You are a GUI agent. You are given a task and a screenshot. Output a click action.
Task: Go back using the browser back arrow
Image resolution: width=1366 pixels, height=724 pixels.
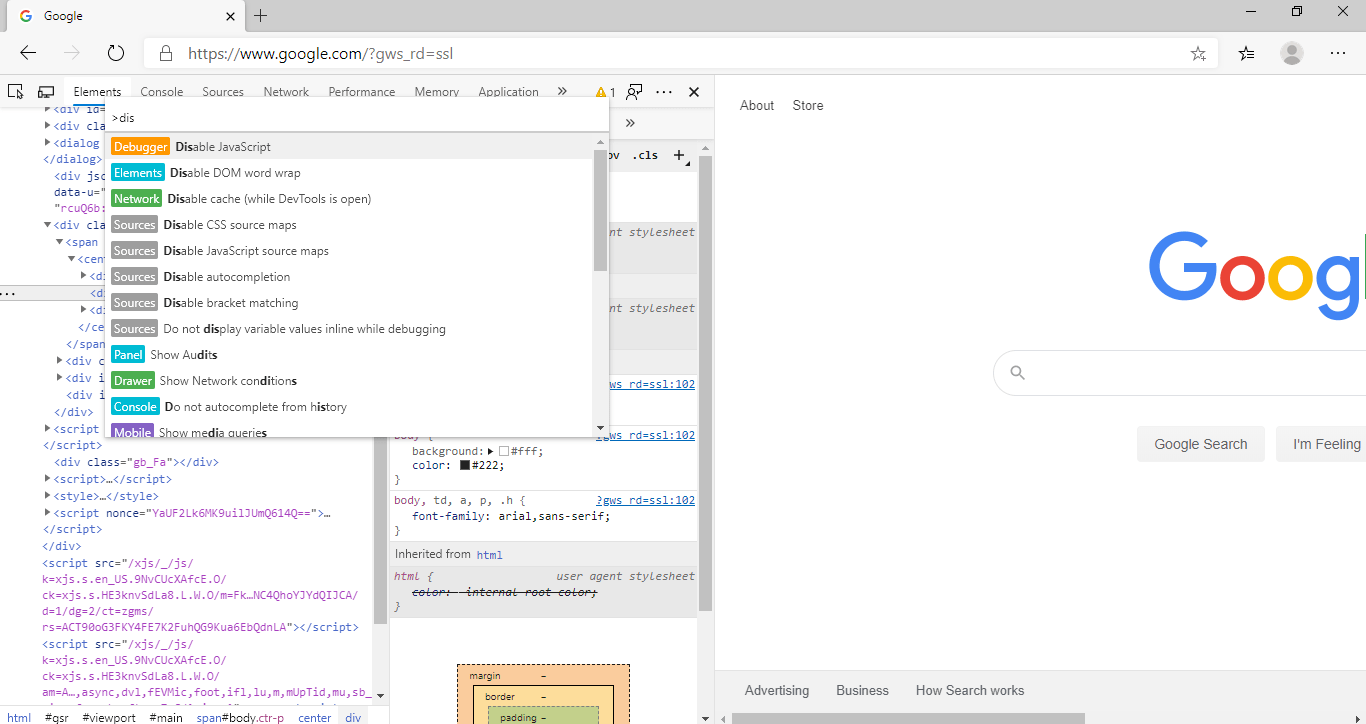click(x=28, y=53)
